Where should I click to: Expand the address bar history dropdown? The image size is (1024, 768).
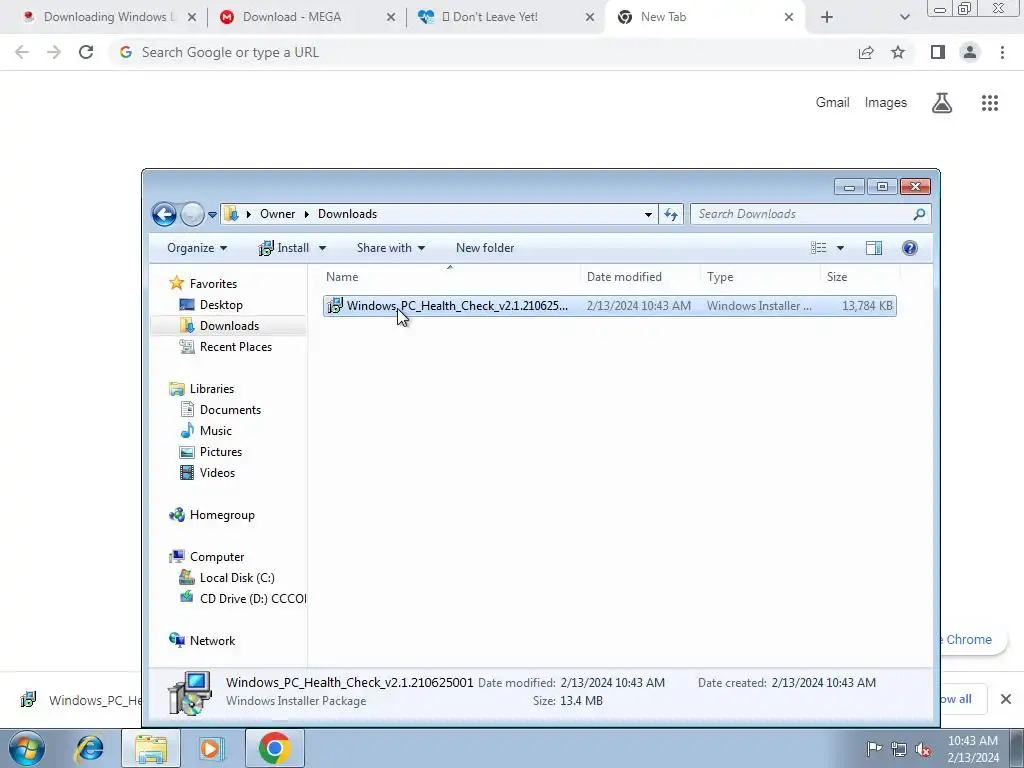(x=648, y=214)
